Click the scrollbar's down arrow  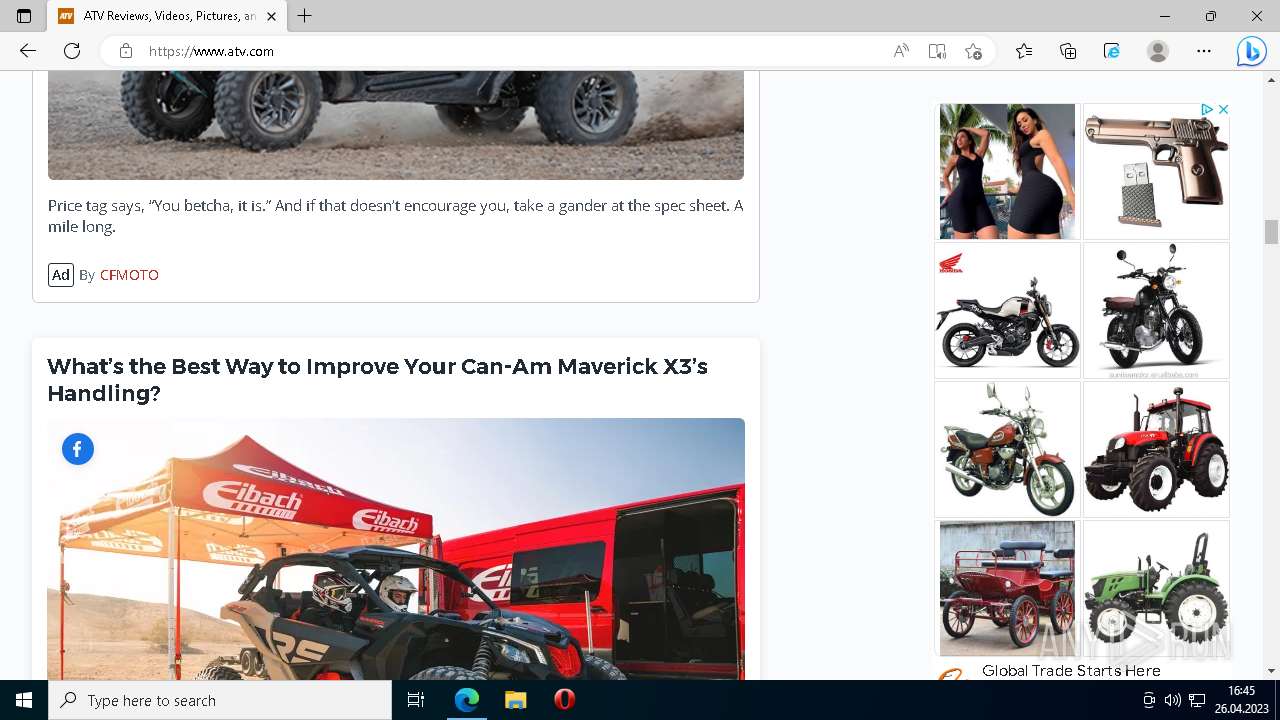click(x=1271, y=671)
